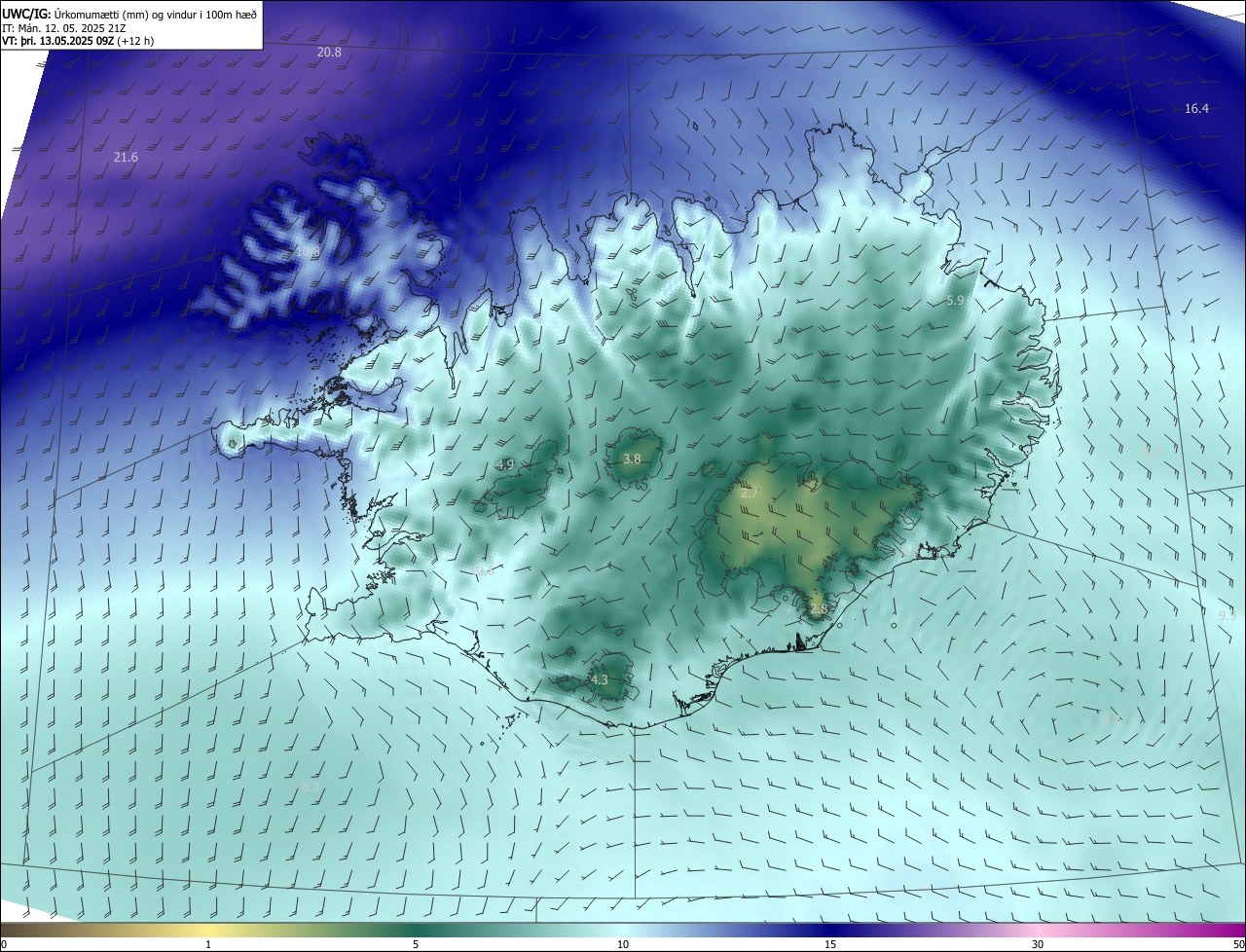Click the color scale tick label 30
Image resolution: width=1246 pixels, height=952 pixels.
(1038, 944)
